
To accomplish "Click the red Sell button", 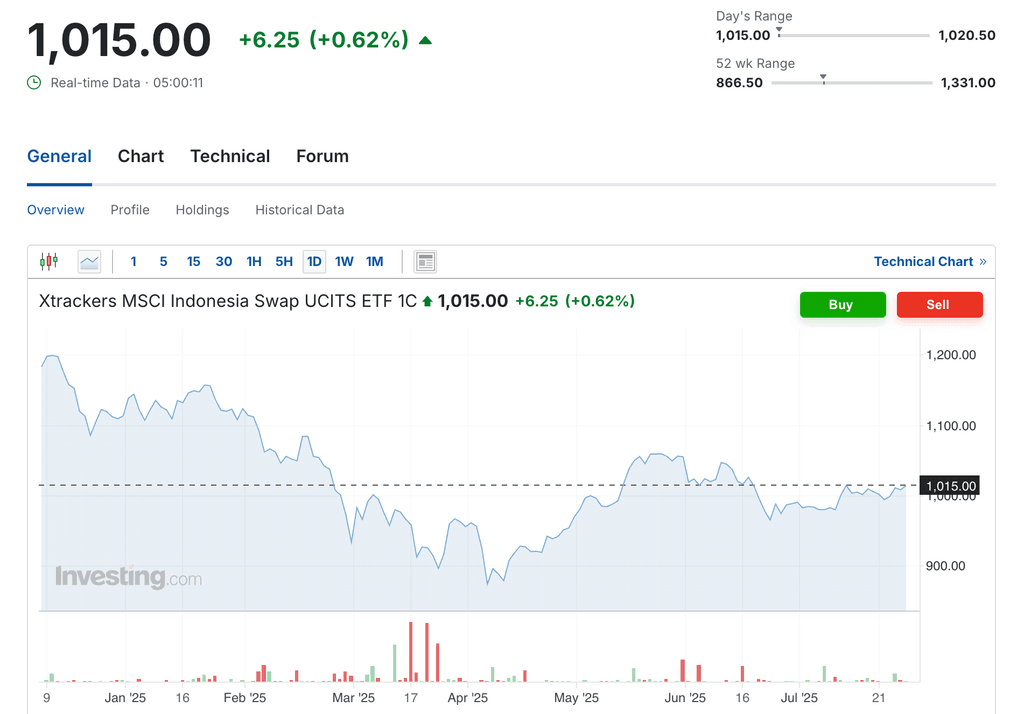I will (939, 304).
